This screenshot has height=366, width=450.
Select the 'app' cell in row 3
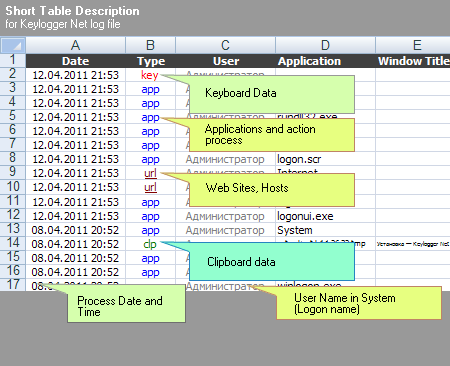point(151,89)
